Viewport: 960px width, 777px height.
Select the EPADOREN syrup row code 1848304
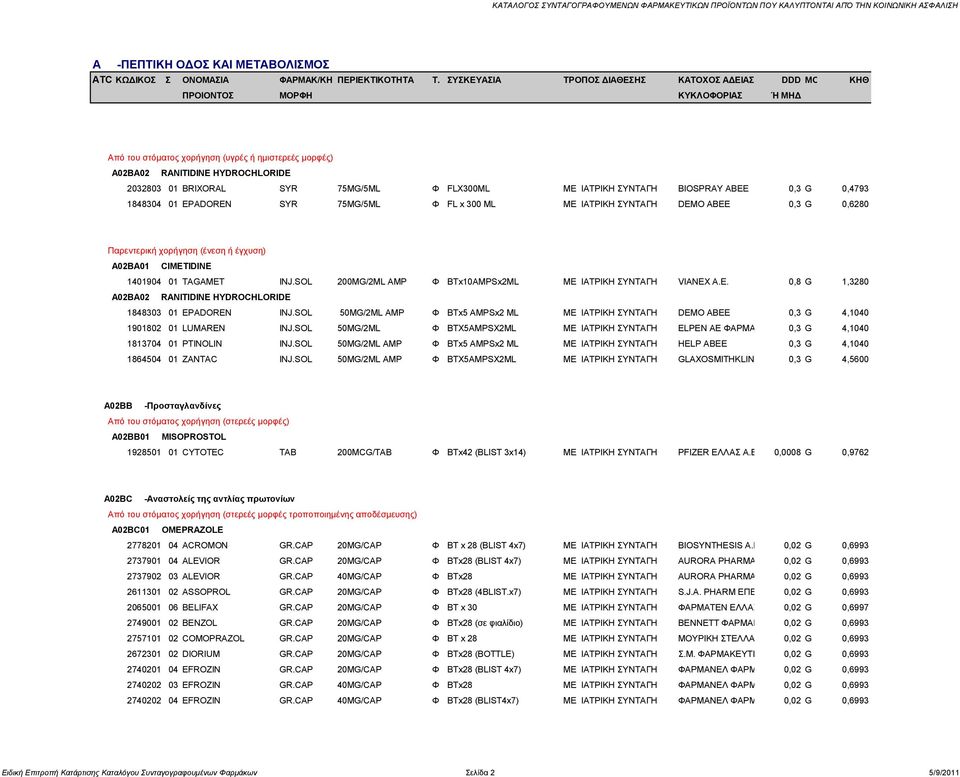tap(144, 204)
